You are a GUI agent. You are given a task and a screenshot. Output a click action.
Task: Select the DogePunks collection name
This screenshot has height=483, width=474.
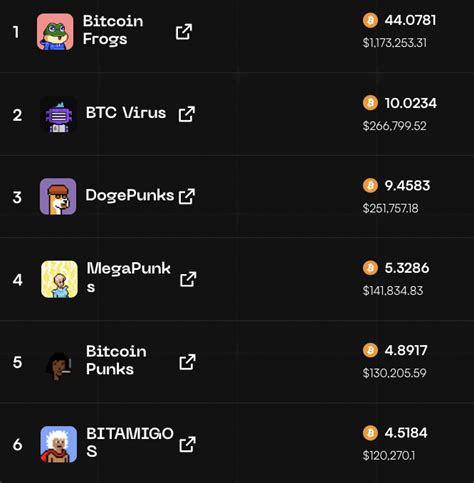point(130,195)
